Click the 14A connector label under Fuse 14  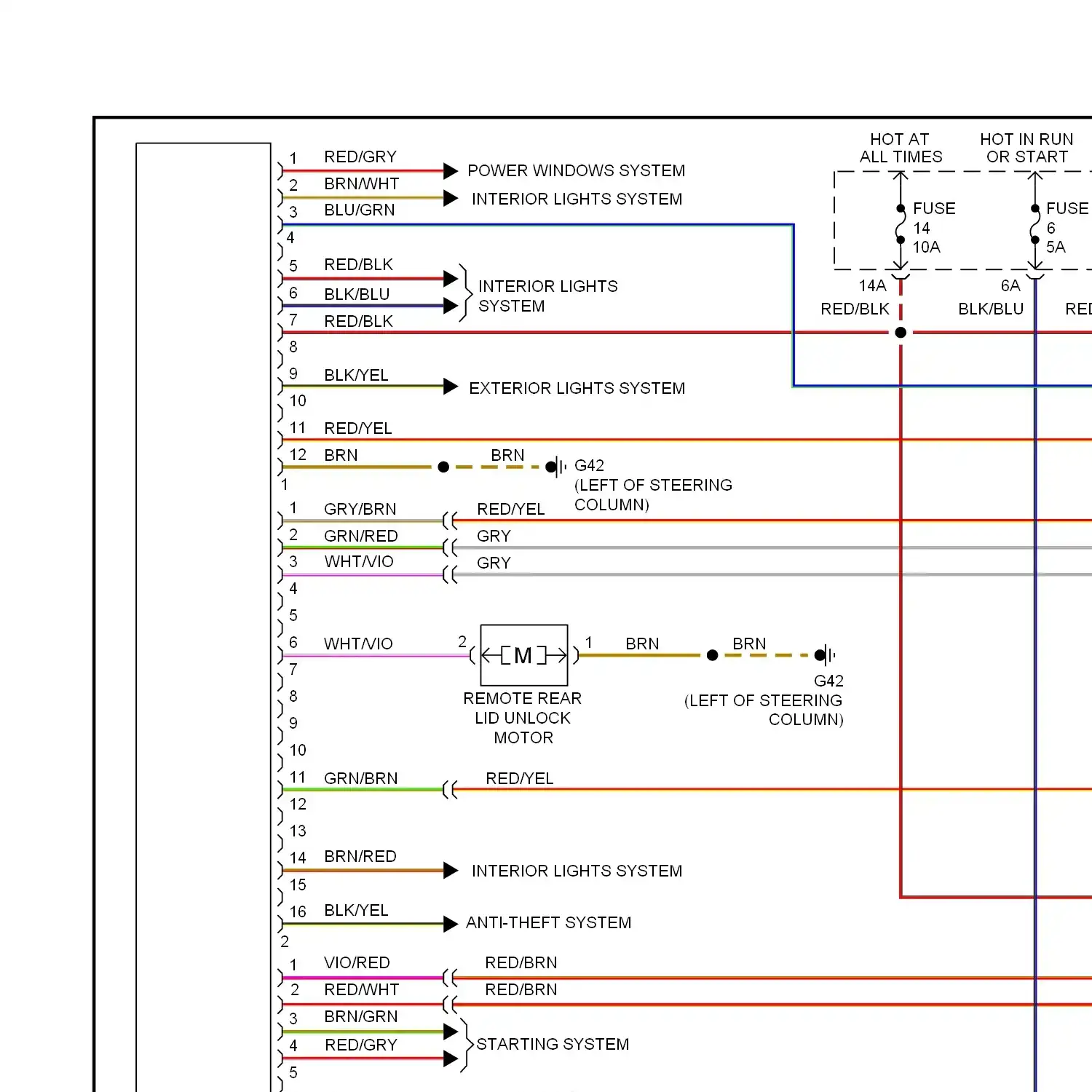coord(872,285)
